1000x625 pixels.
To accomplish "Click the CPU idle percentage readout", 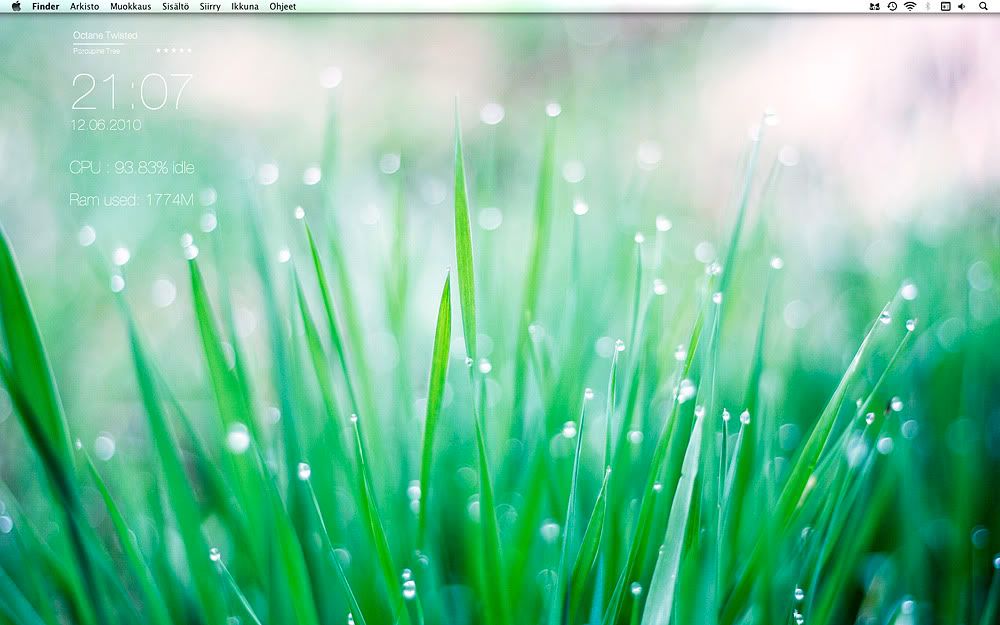I will pyautogui.click(x=132, y=167).
